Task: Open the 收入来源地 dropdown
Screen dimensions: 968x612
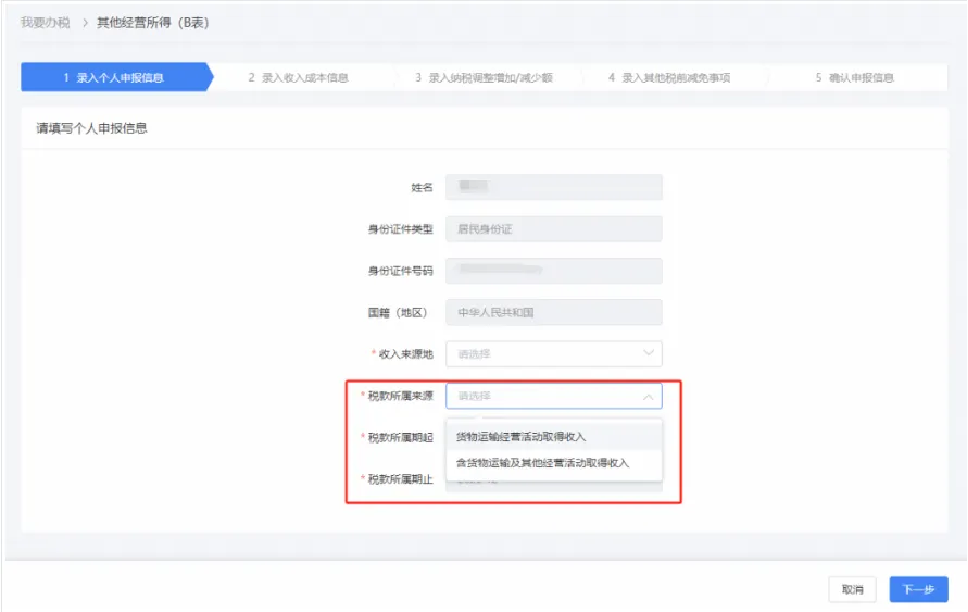Action: click(555, 353)
